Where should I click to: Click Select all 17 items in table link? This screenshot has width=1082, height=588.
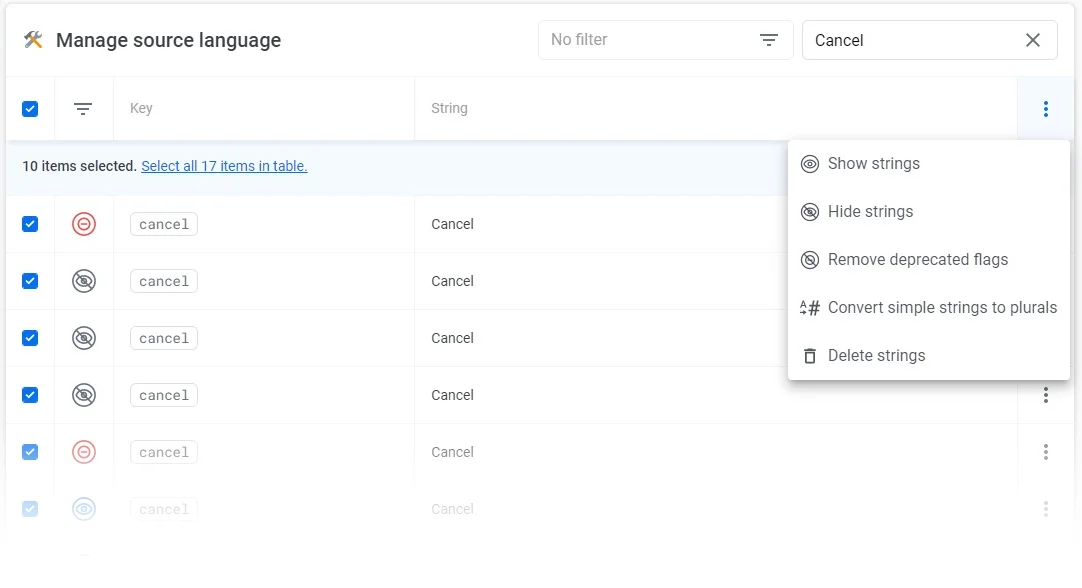(x=224, y=166)
